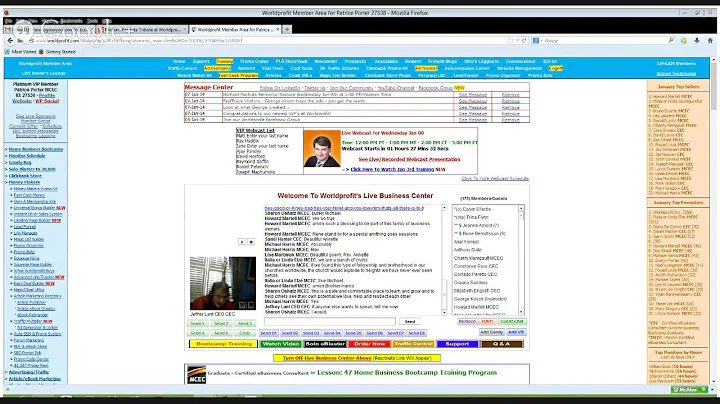Click the Send button next to chat input
720x404 pixels.
coord(410,322)
